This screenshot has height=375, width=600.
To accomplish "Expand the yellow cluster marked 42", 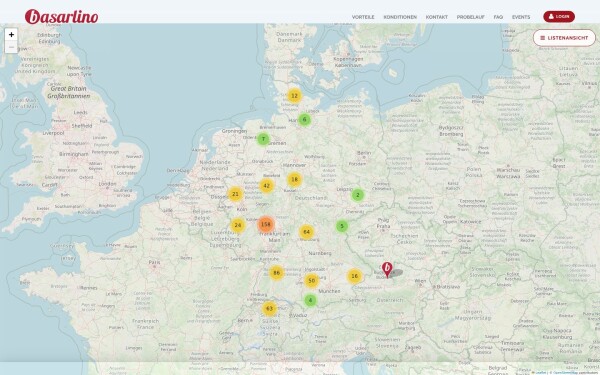I will 267,186.
